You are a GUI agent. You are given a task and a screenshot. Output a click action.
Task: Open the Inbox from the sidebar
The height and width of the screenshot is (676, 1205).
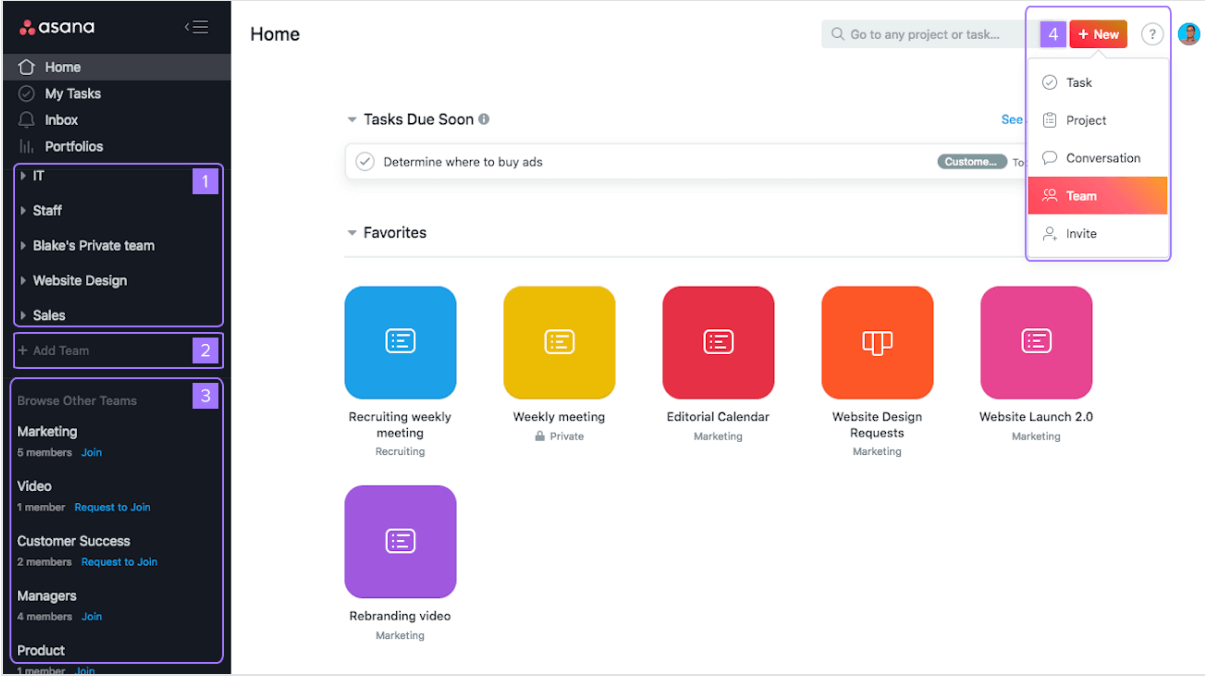click(60, 119)
